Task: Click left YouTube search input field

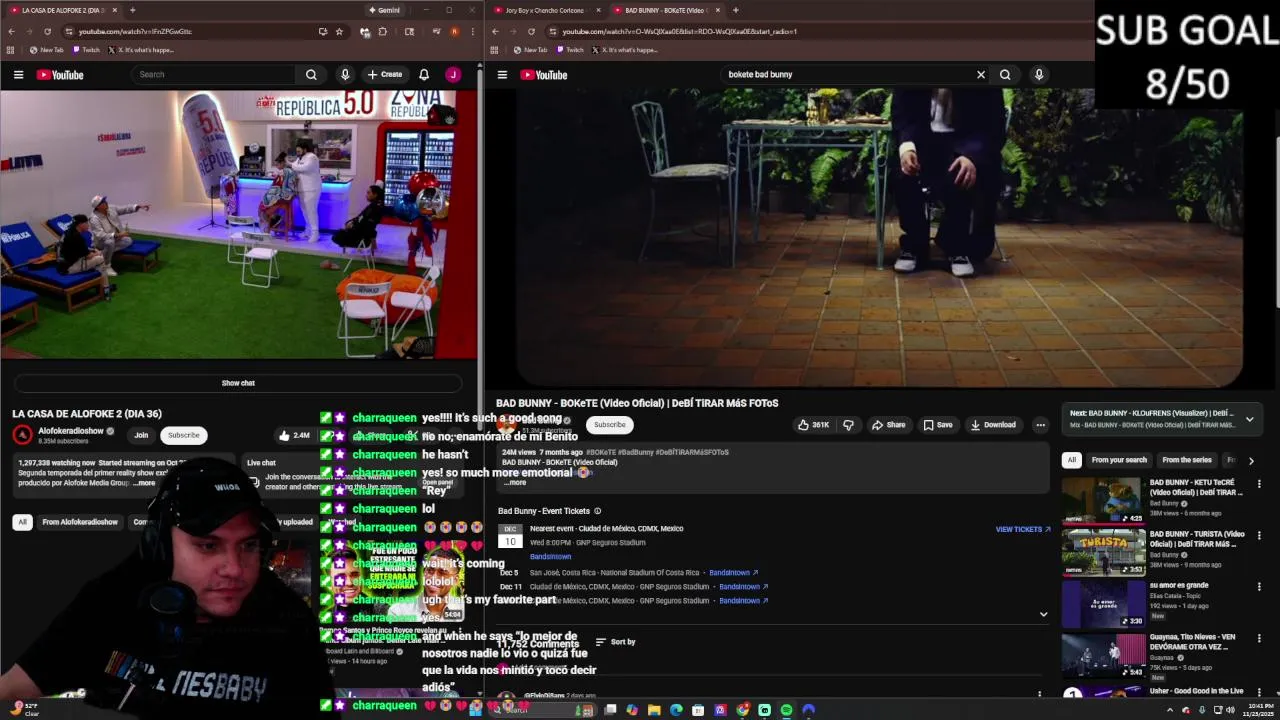Action: (x=214, y=75)
